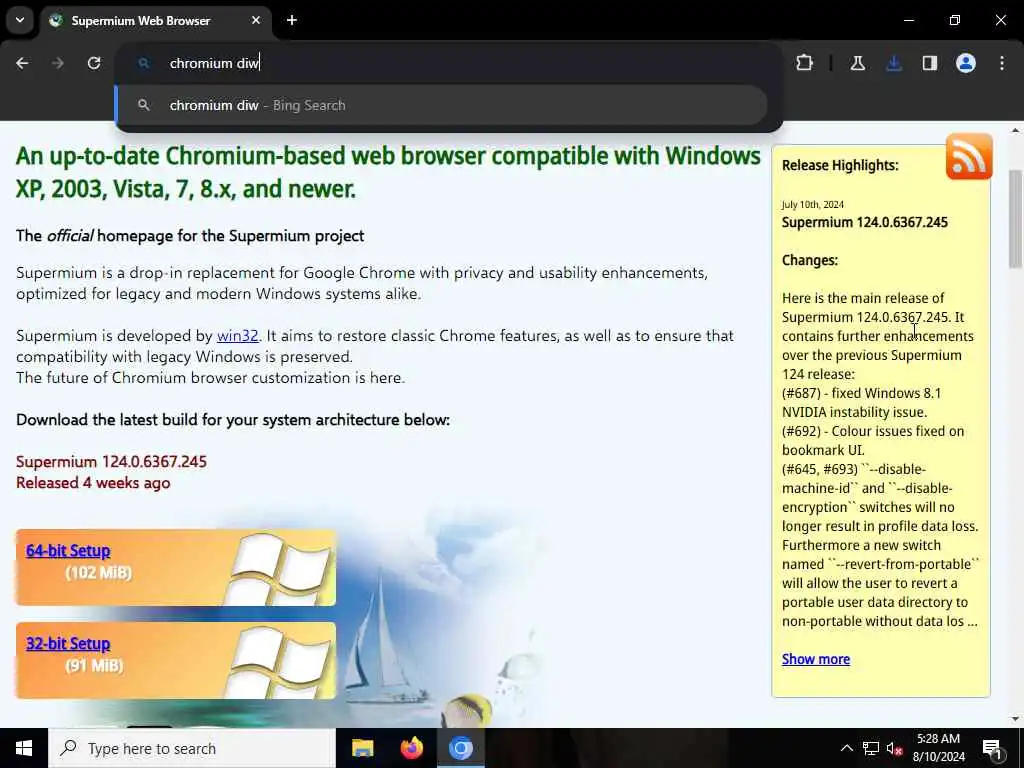The width and height of the screenshot is (1024, 768).
Task: Click the scrollbar up arrow
Action: [x=1015, y=131]
